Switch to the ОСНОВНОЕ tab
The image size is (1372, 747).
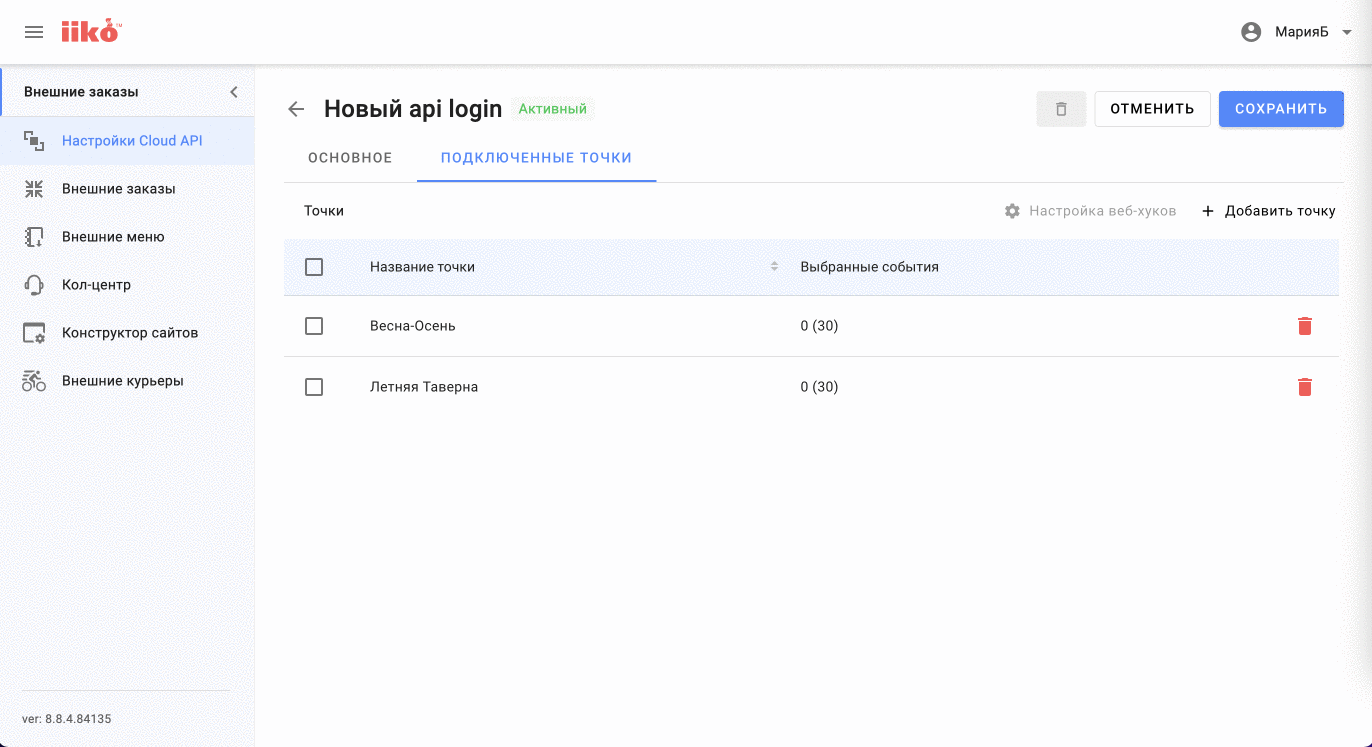click(x=350, y=158)
